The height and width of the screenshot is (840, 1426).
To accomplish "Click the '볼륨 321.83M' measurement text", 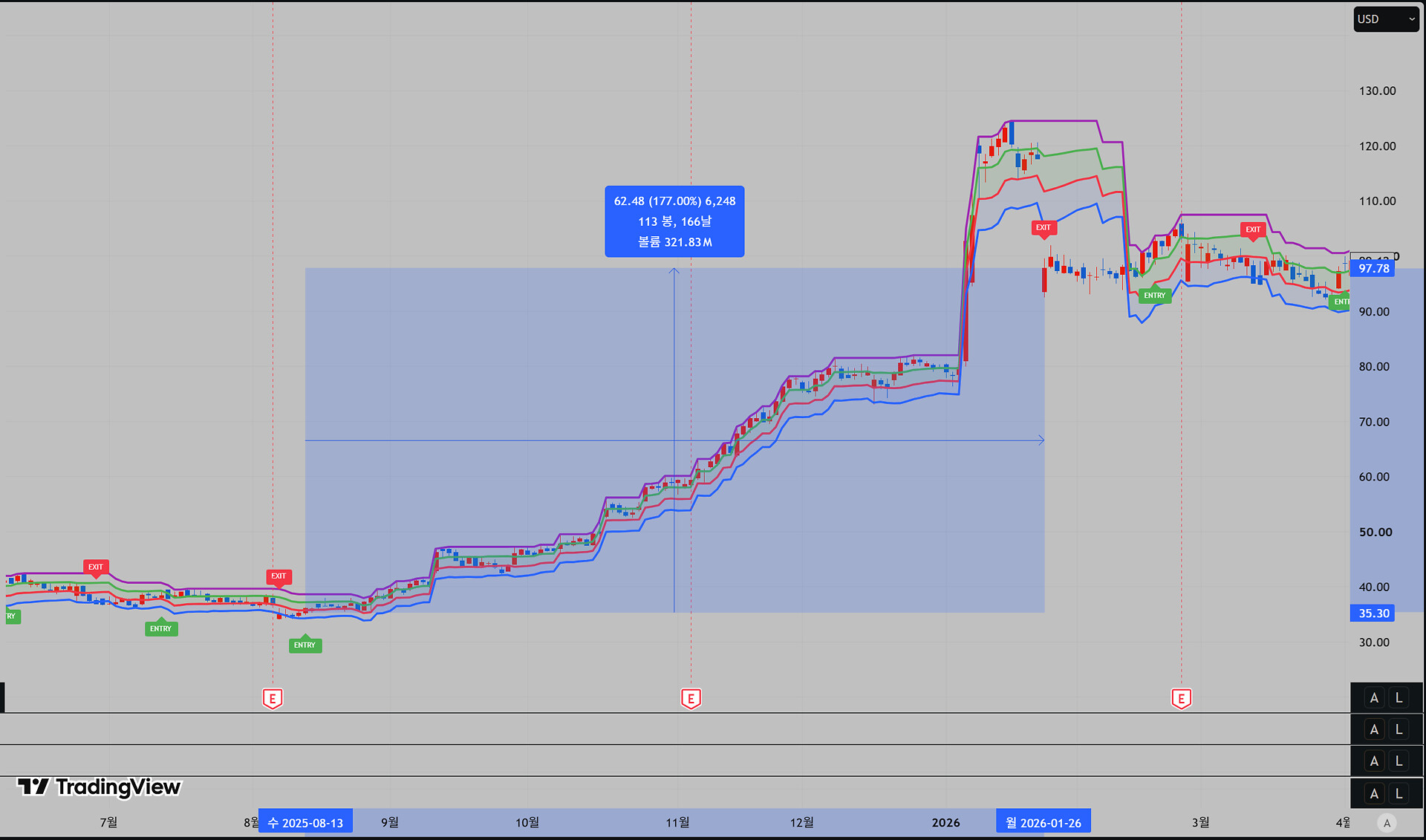I will pyautogui.click(x=674, y=242).
